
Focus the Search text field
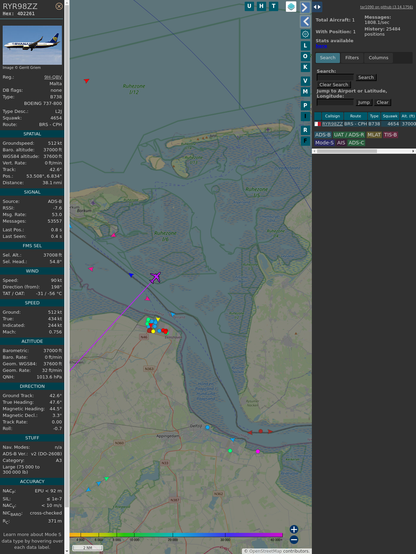(x=335, y=77)
